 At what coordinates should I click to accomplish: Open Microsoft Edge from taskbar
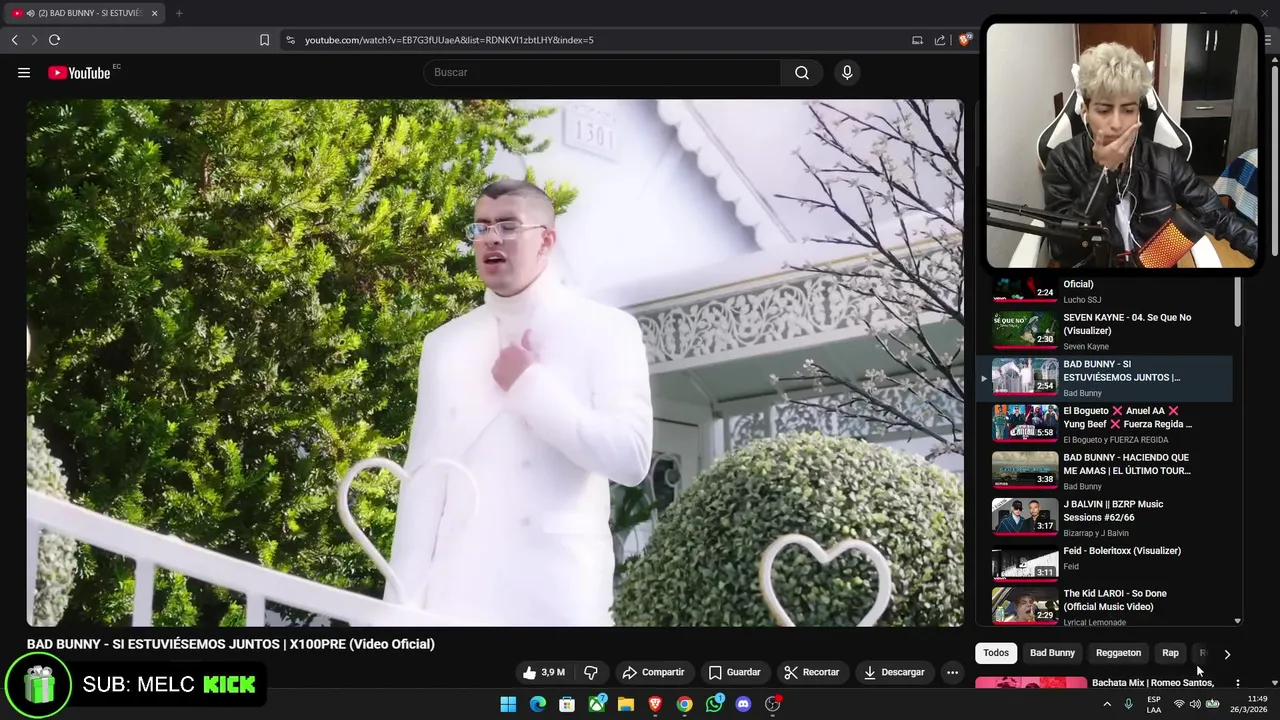tap(537, 704)
